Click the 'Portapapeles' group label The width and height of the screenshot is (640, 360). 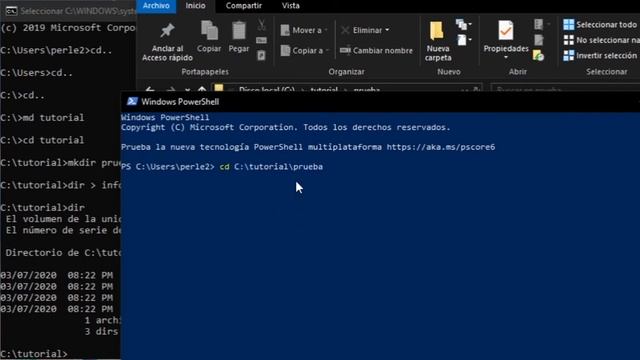205,72
